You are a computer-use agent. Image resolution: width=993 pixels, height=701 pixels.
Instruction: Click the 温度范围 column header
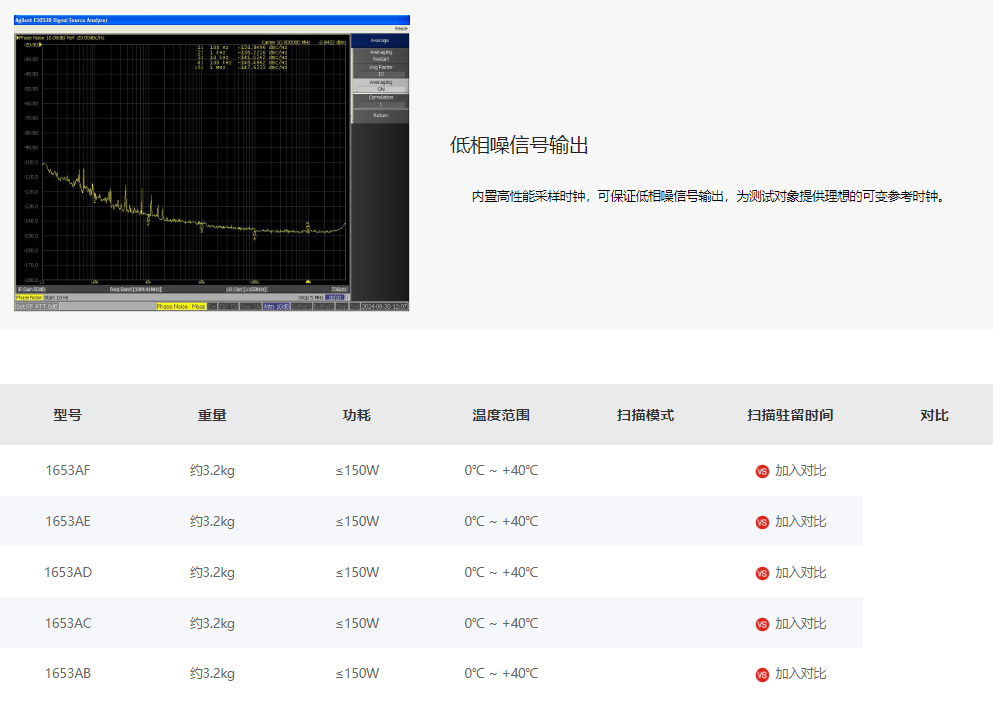[x=501, y=415]
